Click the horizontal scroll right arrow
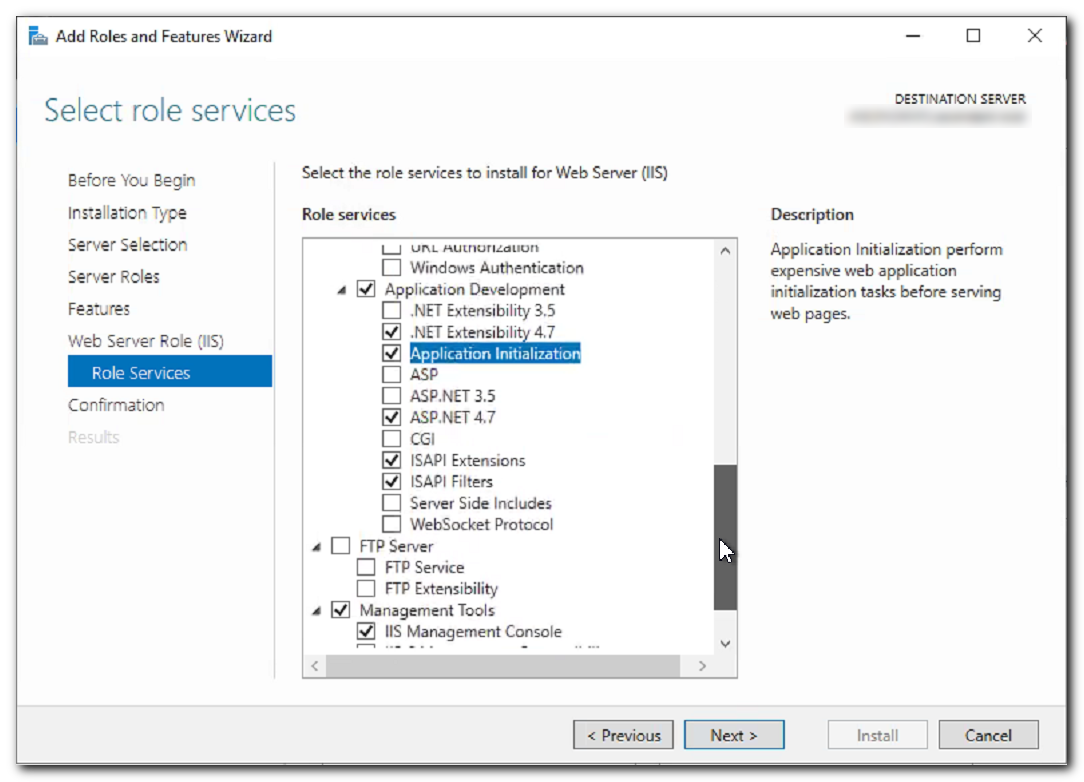Image resolution: width=1084 pixels, height=782 pixels. coord(702,666)
